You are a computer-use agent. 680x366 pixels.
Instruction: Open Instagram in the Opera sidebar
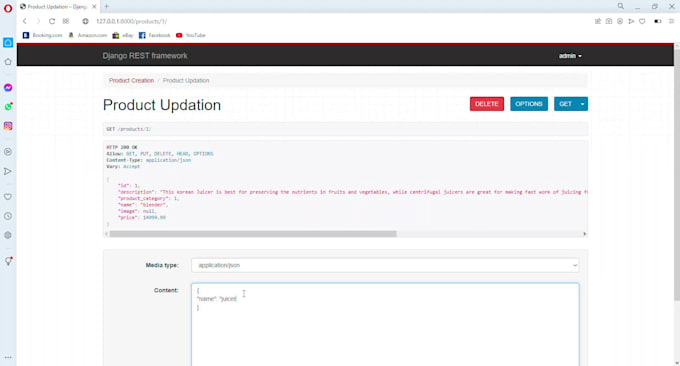pyautogui.click(x=8, y=126)
